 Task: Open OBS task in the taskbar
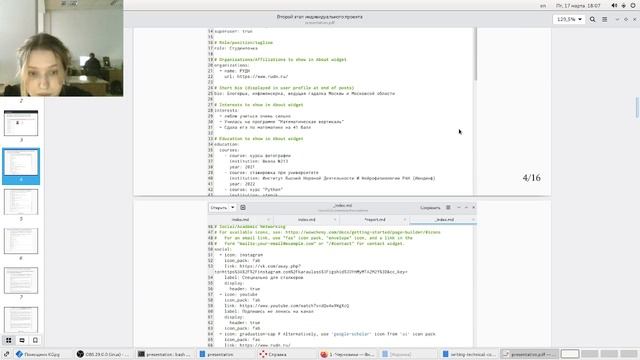point(103,354)
